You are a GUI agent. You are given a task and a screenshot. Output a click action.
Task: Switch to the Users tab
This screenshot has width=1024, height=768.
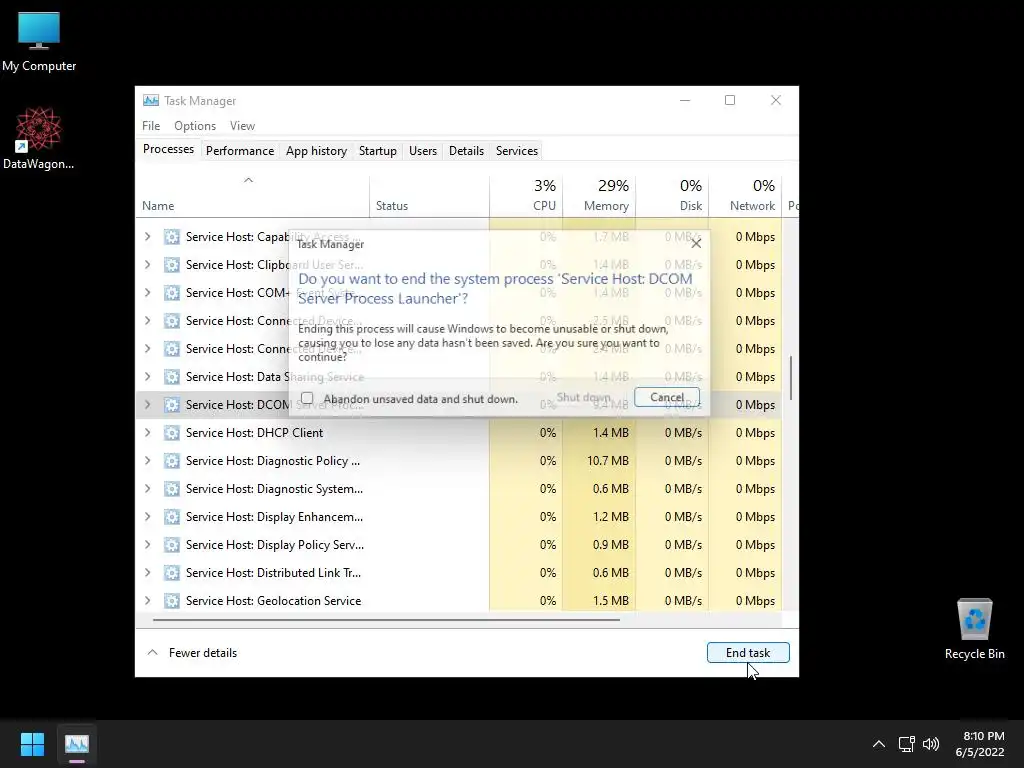point(423,151)
